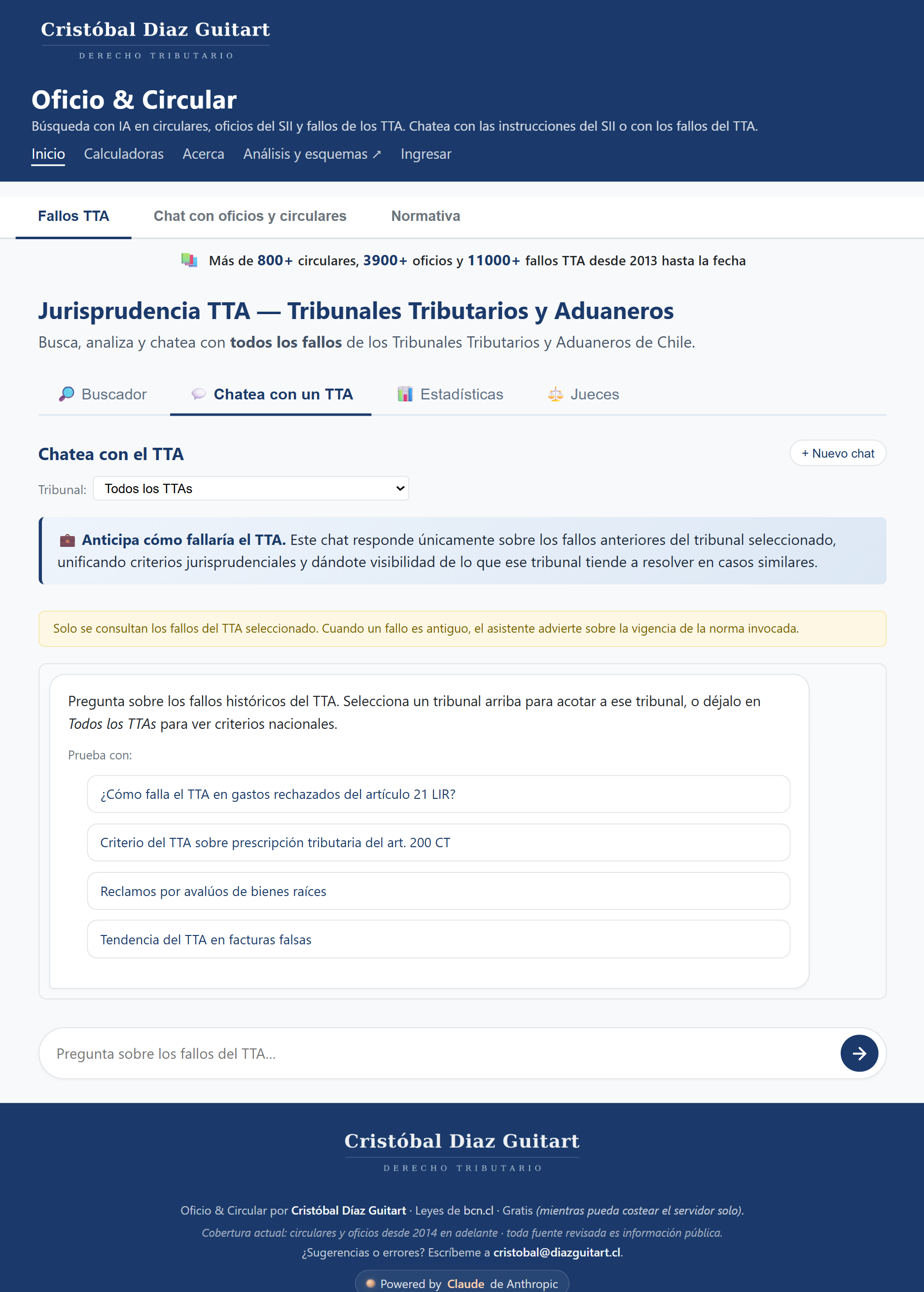
Task: Focus the TTA question input field
Action: (438, 1054)
